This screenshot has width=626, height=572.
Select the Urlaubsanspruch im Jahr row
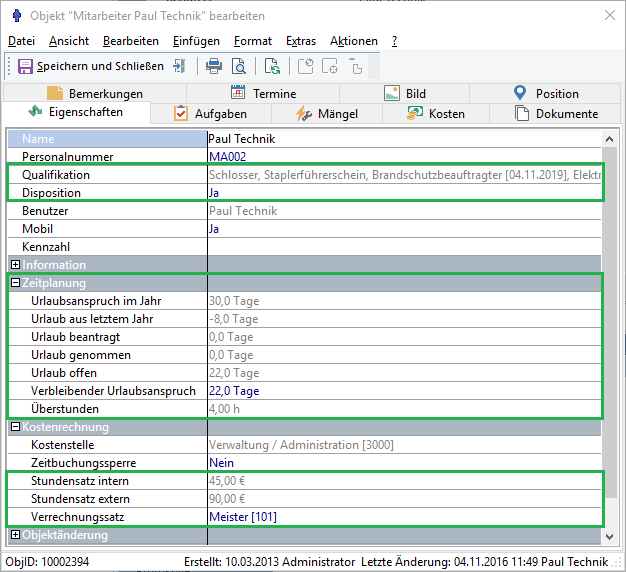pos(304,301)
